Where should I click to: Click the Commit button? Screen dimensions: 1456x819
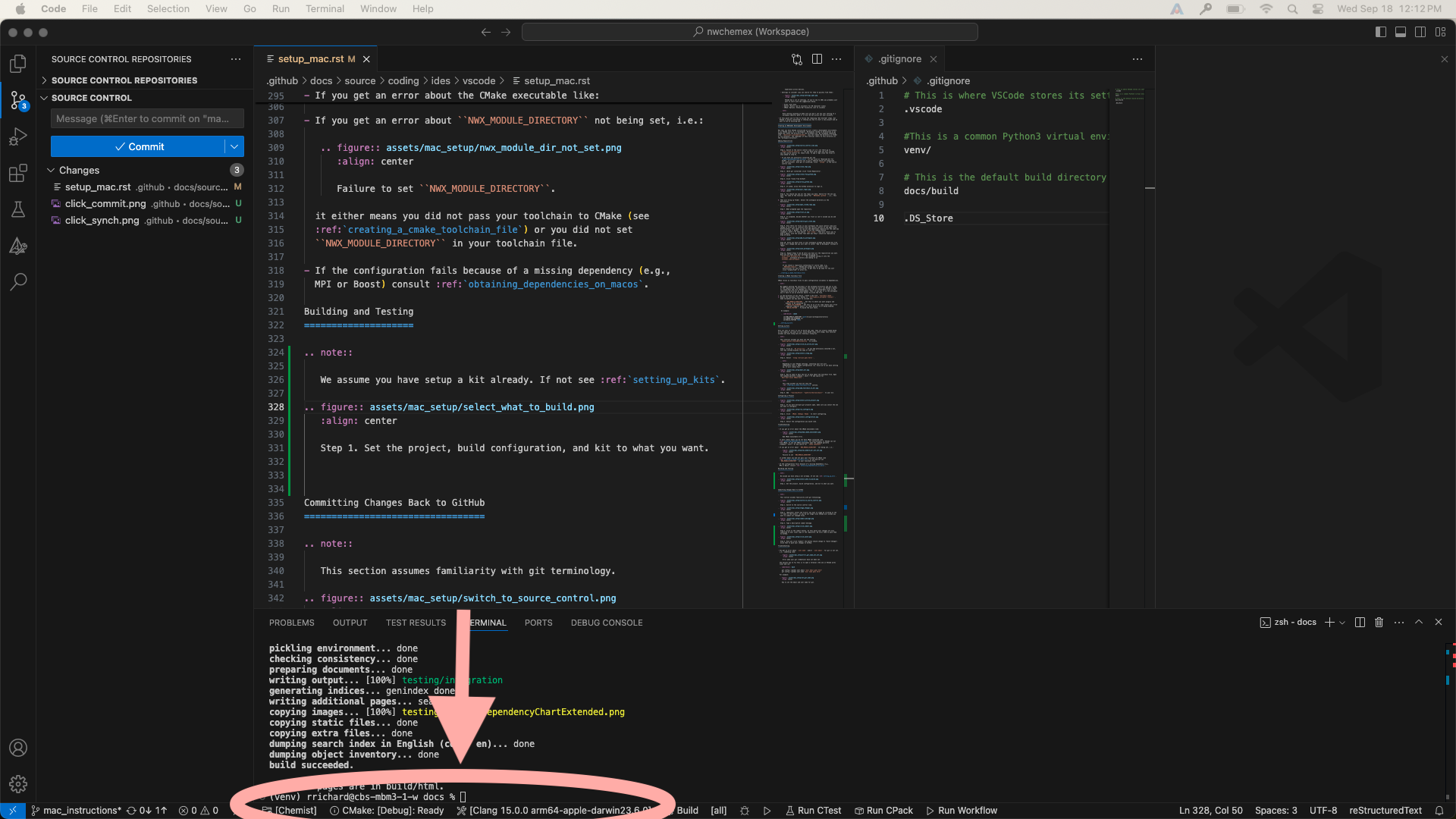coord(138,147)
